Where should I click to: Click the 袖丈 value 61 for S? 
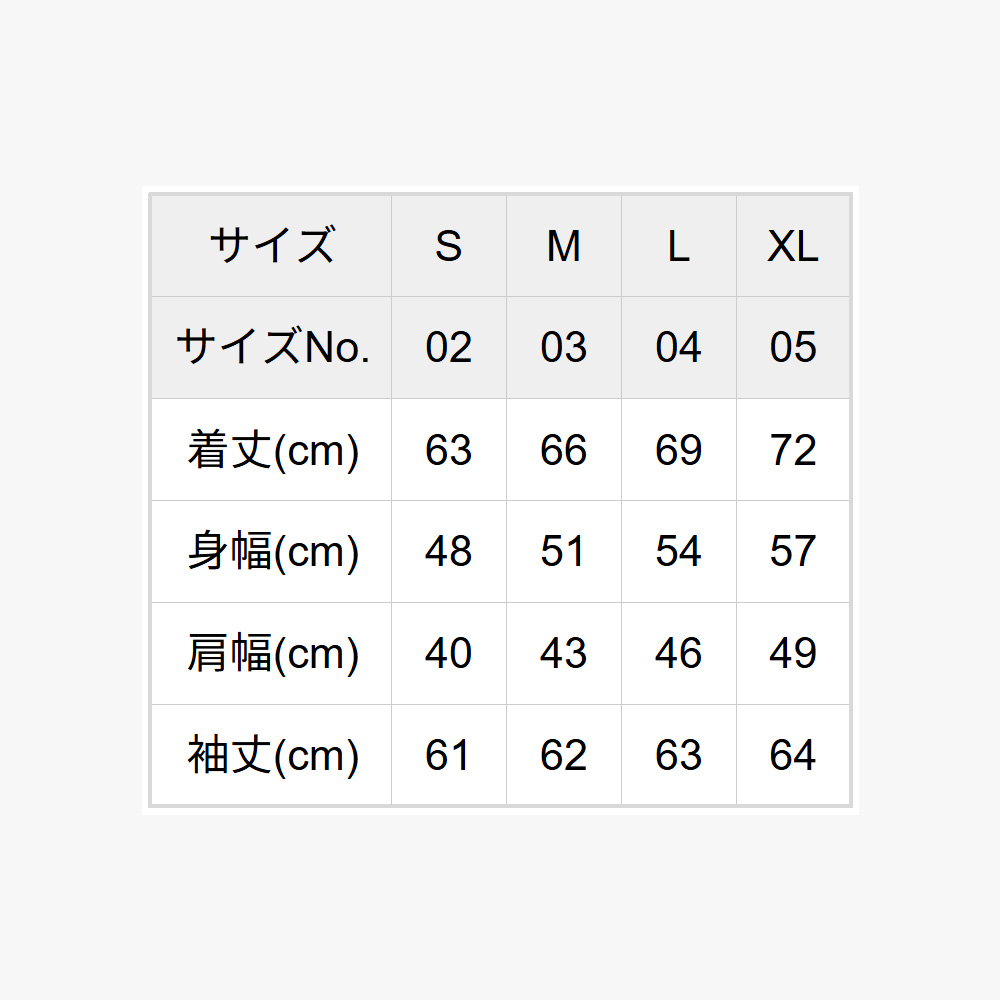click(449, 754)
